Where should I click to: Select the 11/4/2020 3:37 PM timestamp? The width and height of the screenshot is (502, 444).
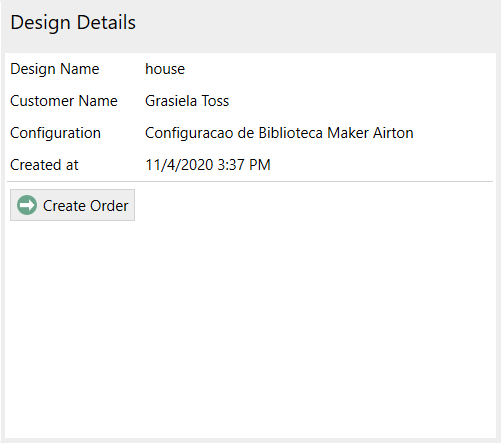(x=208, y=165)
